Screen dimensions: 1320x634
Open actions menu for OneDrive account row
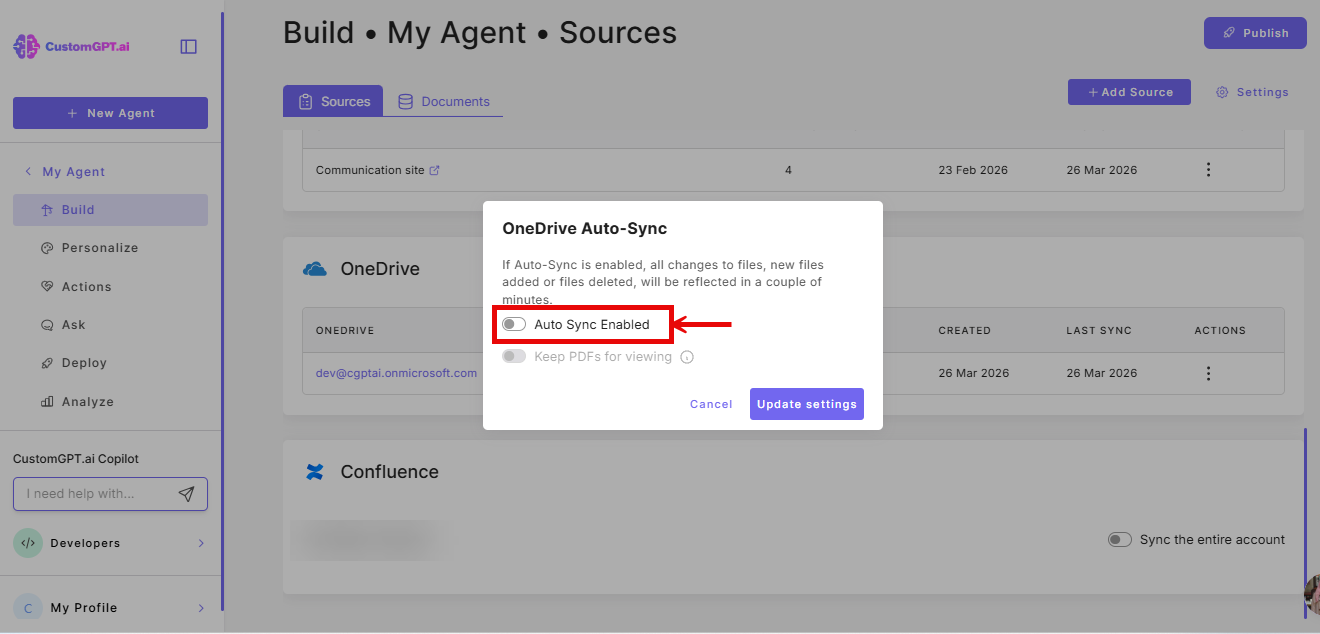click(1208, 373)
